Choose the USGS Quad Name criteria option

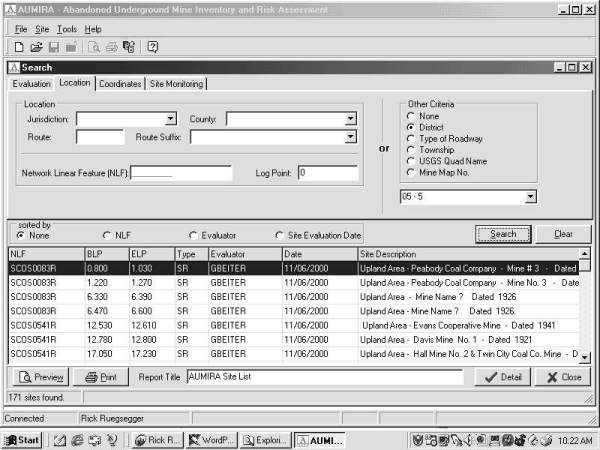[411, 160]
